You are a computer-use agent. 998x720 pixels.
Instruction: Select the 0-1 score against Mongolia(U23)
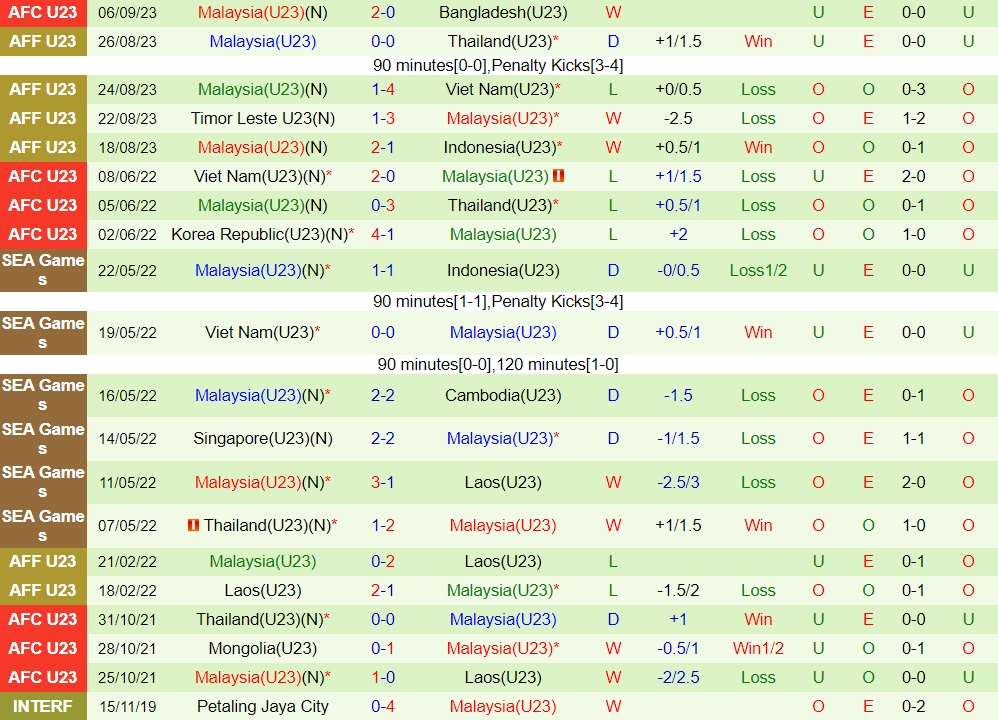(383, 648)
